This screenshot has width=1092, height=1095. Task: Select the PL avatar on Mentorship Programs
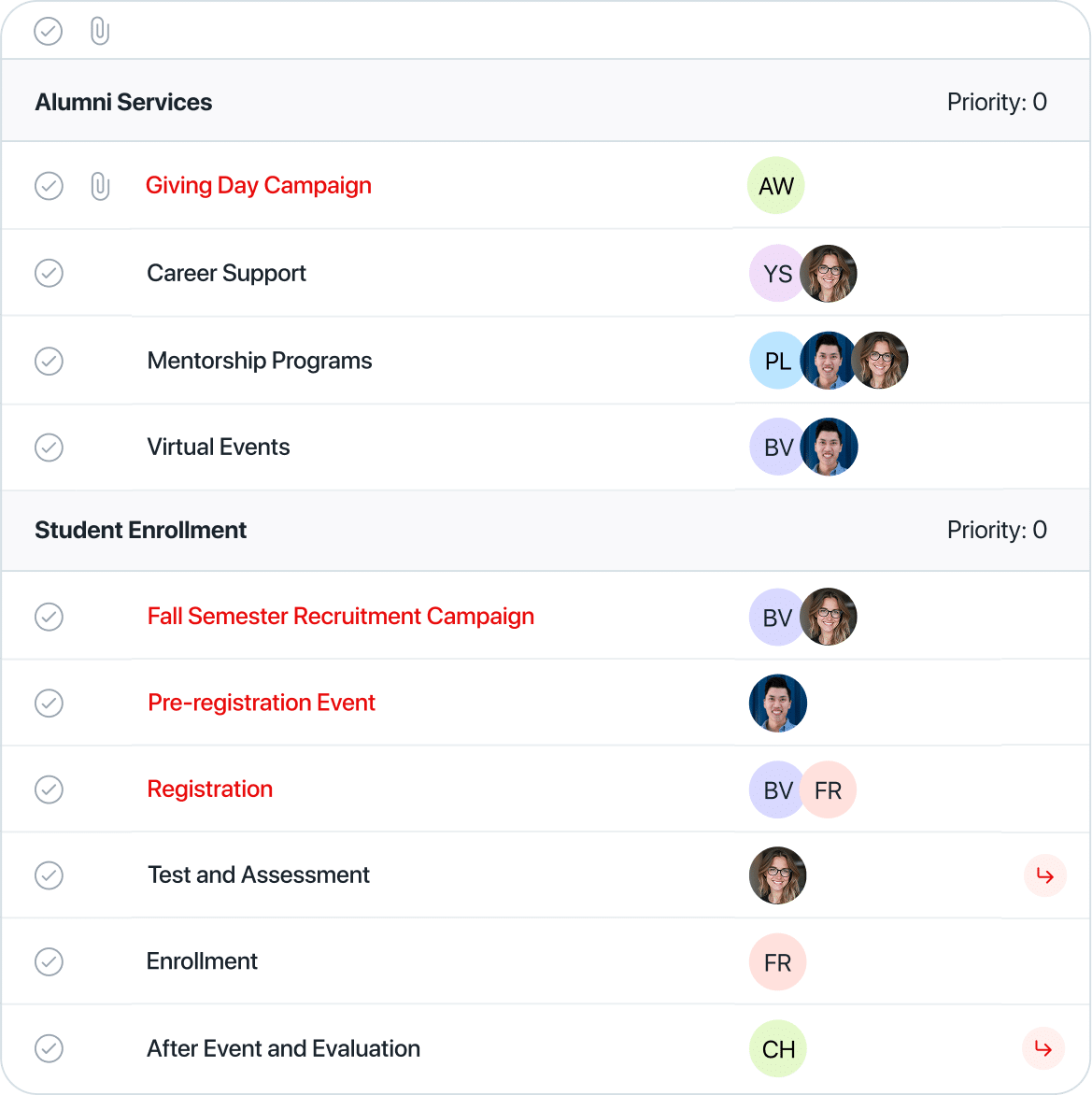[x=777, y=361]
